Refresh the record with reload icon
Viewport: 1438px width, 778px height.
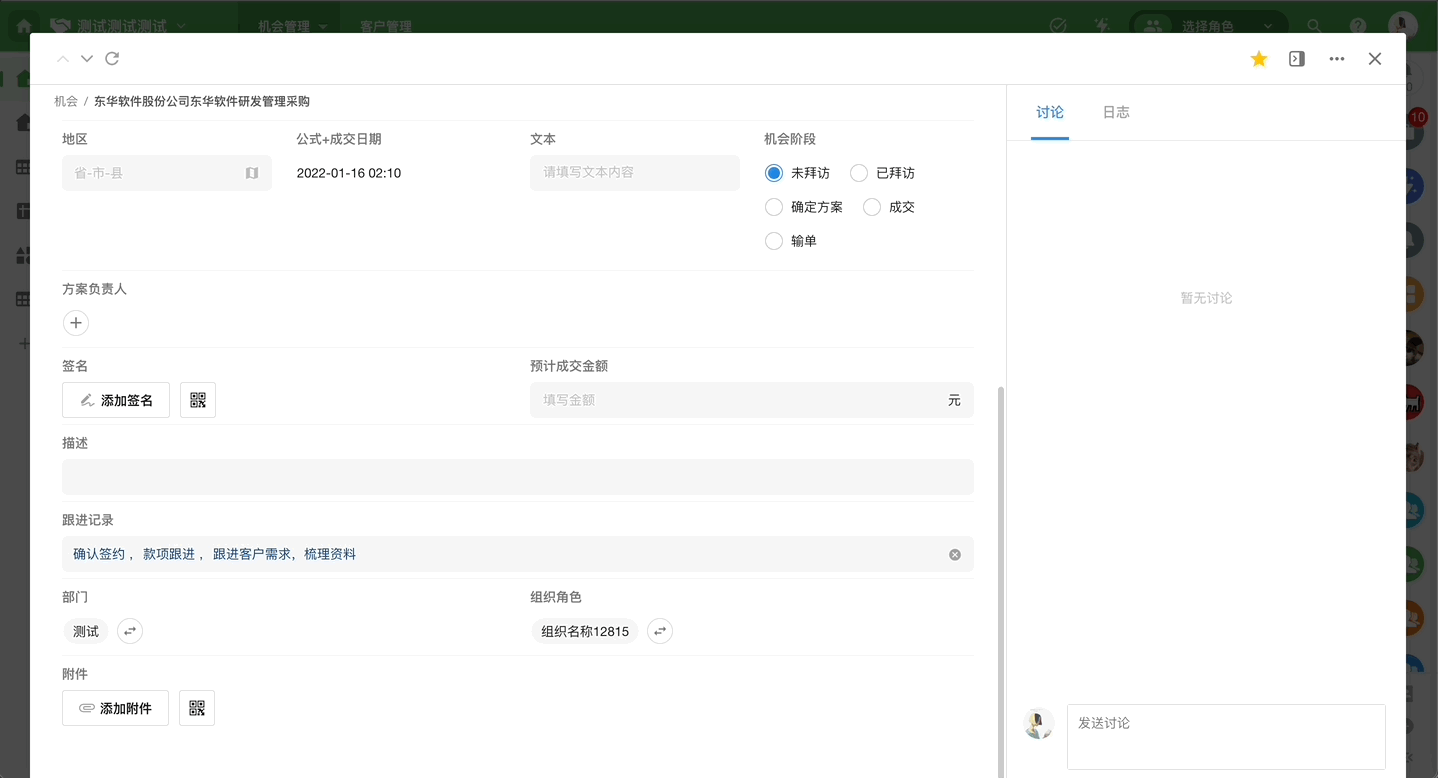pos(112,59)
